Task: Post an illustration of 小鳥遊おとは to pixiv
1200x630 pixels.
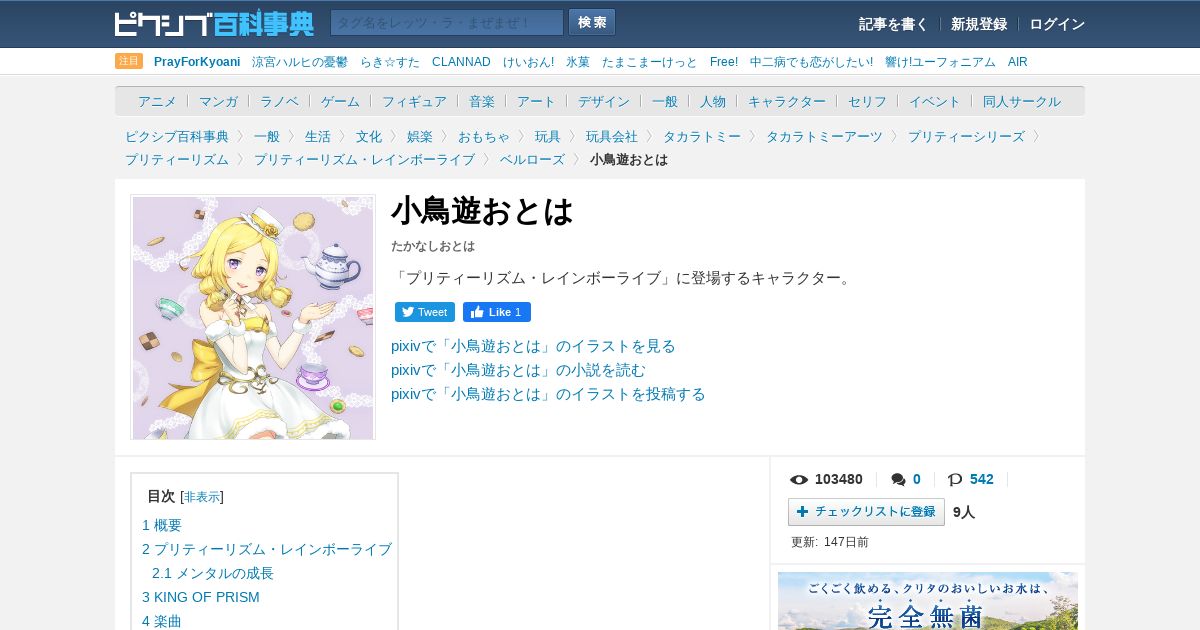Action: point(548,394)
